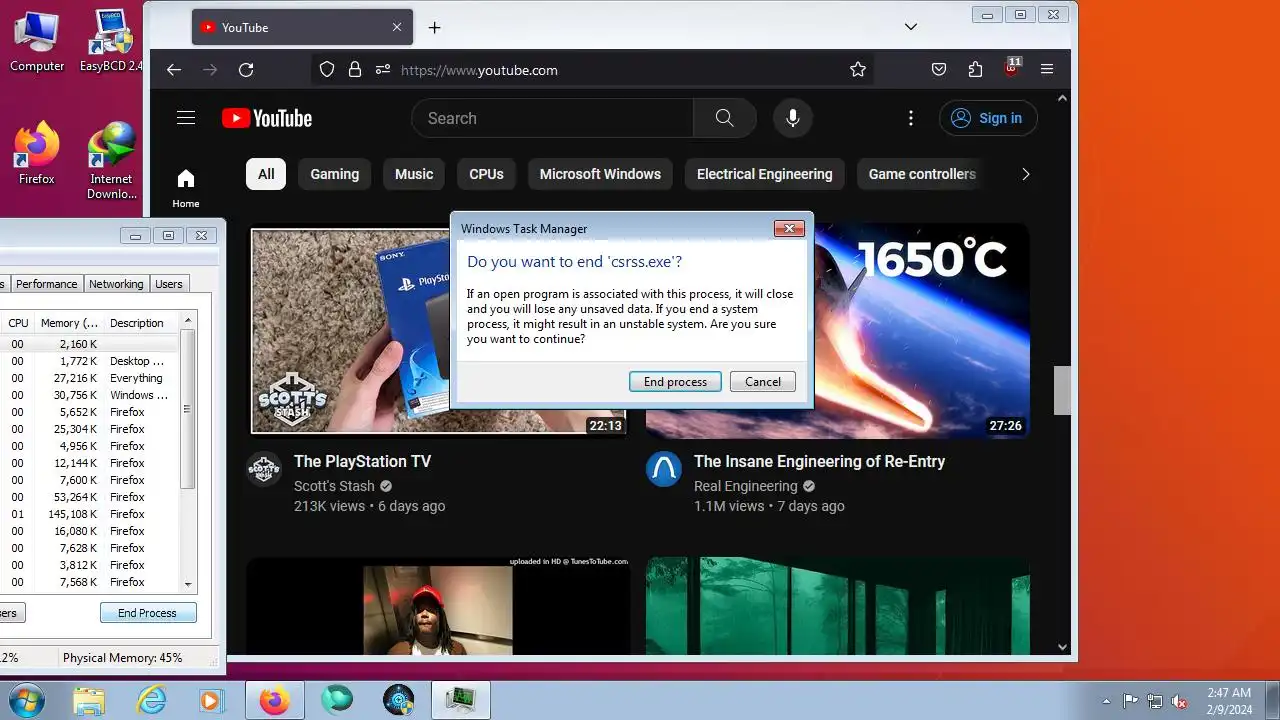Open Scott's Stash channel name
This screenshot has width=1280, height=720.
pyautogui.click(x=334, y=486)
